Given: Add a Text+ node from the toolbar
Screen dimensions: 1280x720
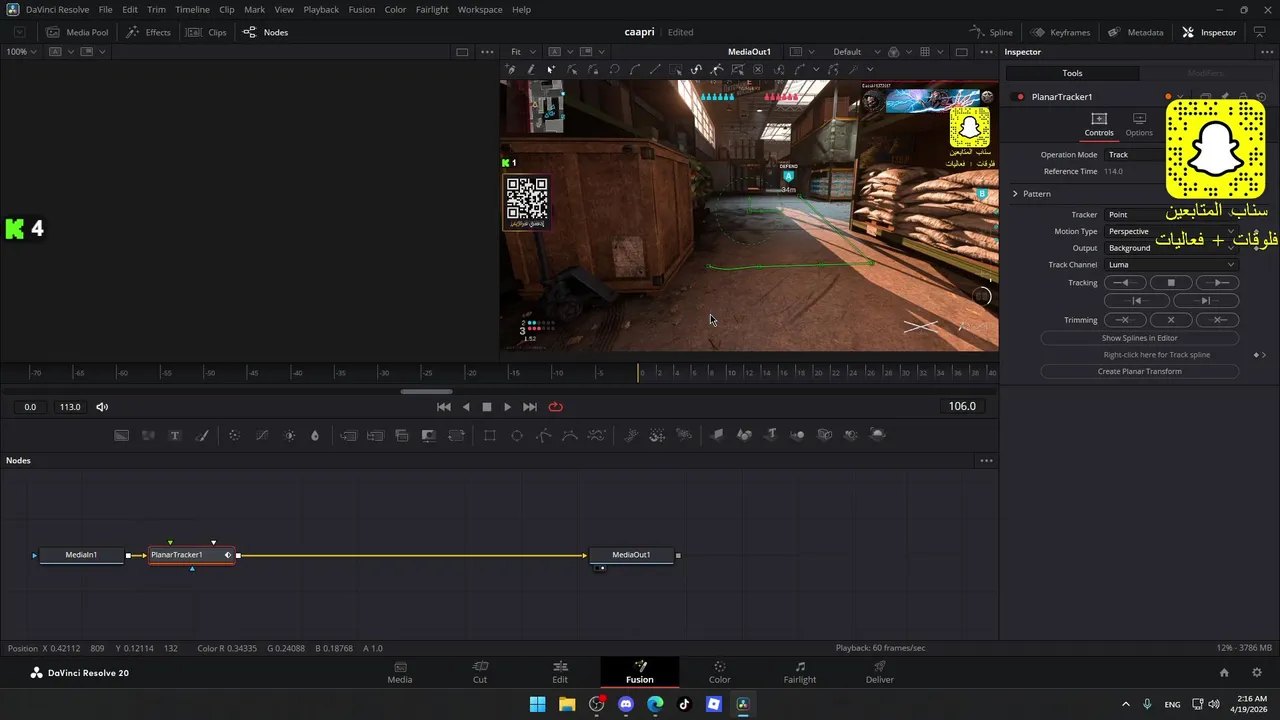Looking at the screenshot, I should pyautogui.click(x=175, y=435).
